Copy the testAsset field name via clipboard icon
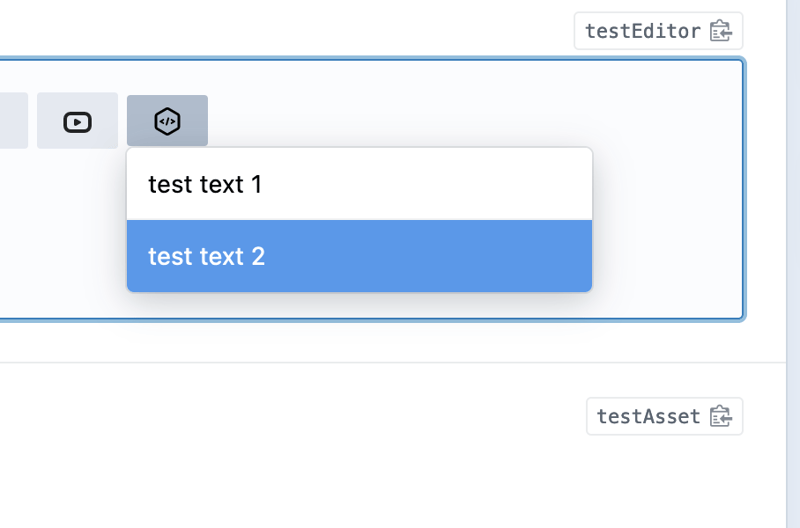Screen dimensions: 800x528 pyautogui.click(x=721, y=416)
